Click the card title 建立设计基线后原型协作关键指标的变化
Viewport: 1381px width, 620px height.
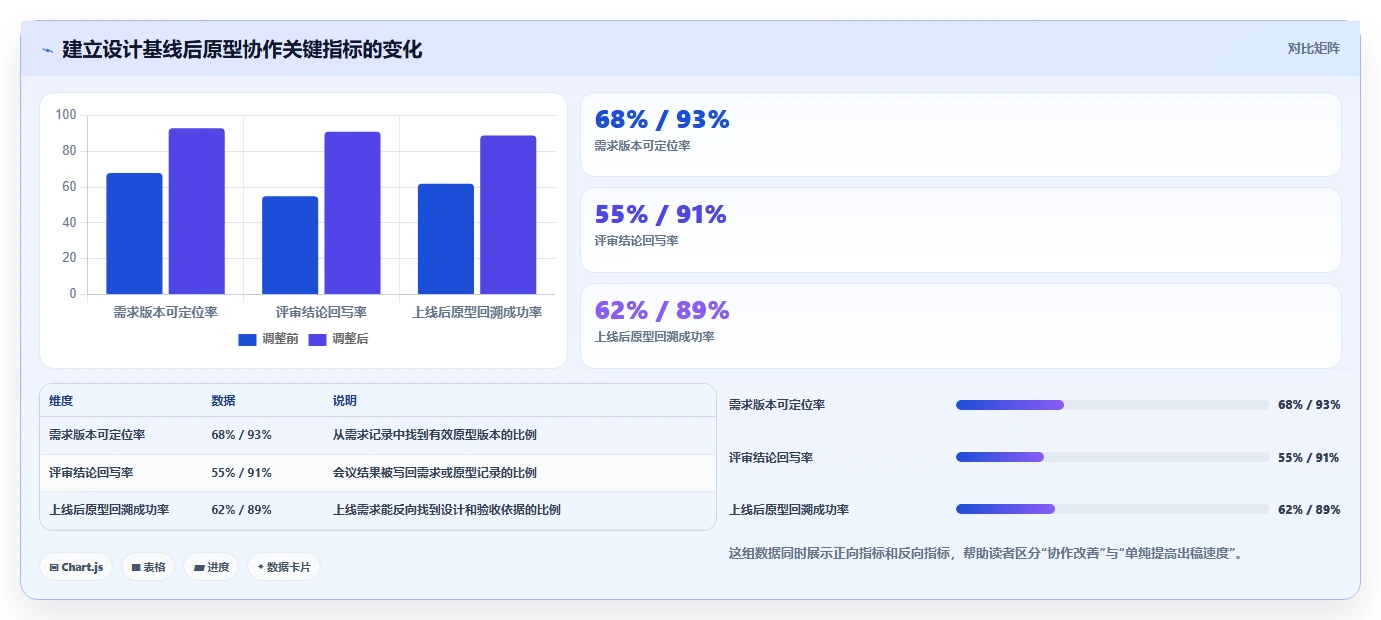coord(242,49)
